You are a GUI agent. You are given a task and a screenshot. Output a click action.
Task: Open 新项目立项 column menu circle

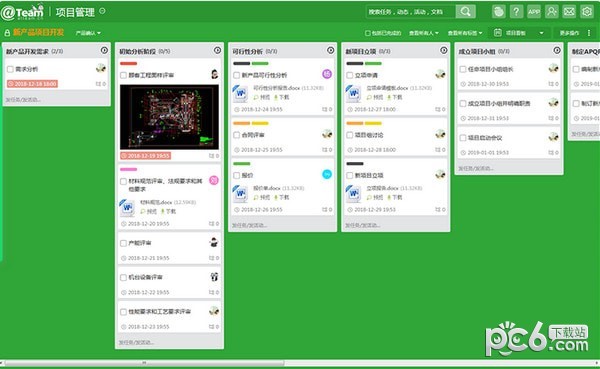[x=443, y=51]
